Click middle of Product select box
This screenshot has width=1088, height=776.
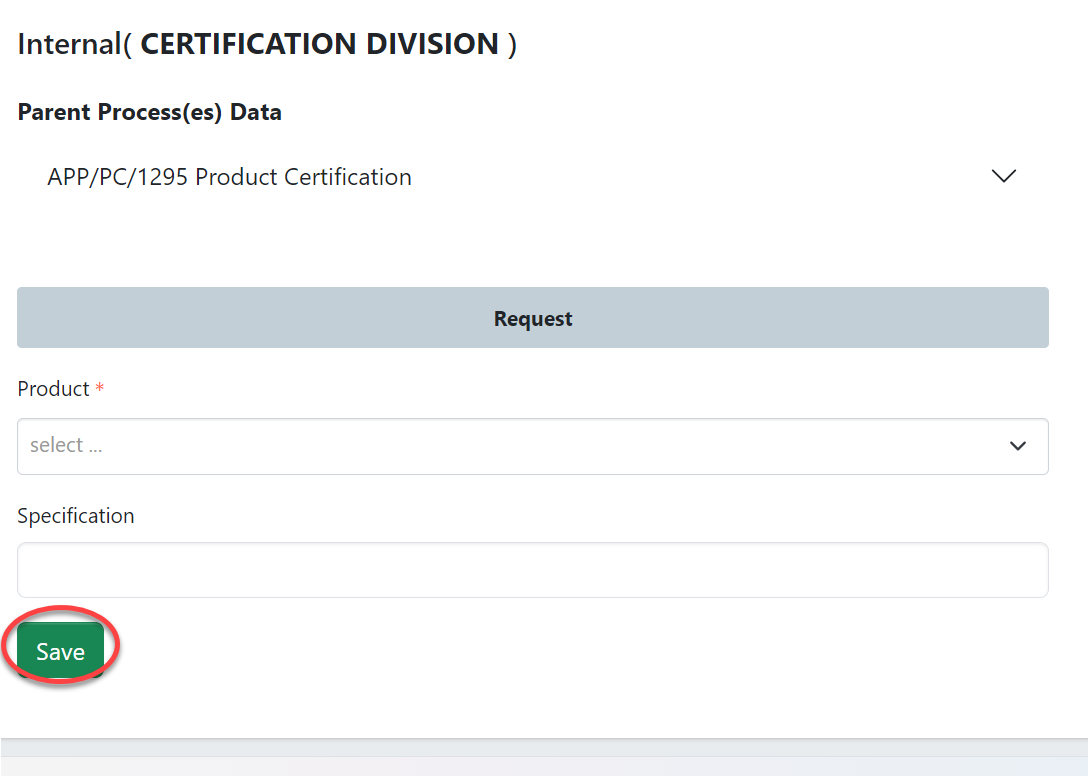click(532, 446)
